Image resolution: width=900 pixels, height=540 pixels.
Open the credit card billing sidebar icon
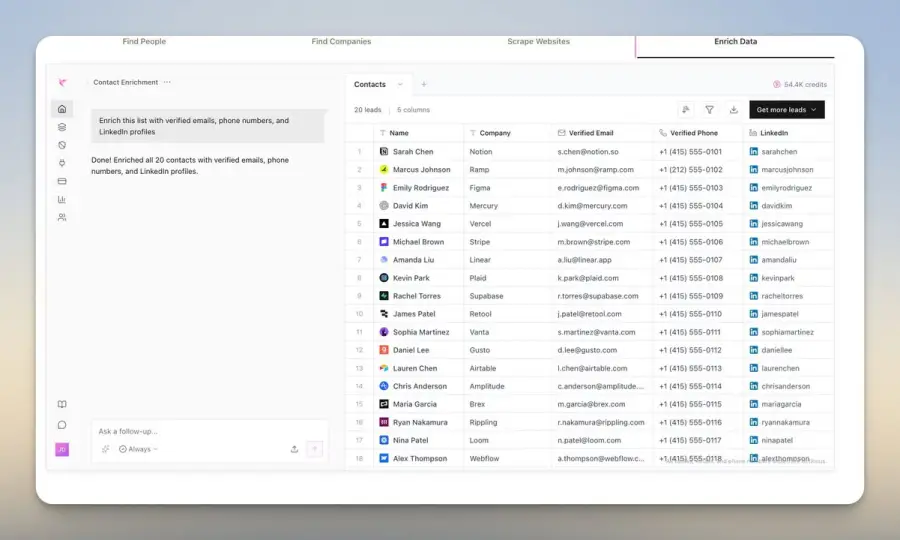point(62,181)
